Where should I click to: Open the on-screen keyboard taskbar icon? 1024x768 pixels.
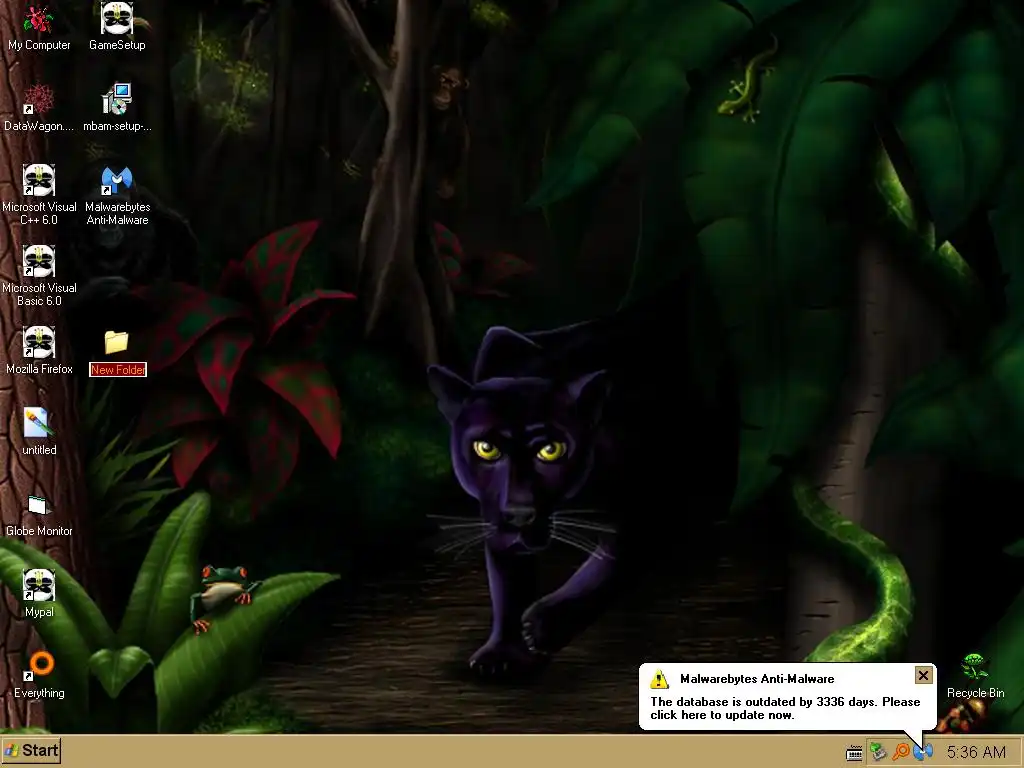(854, 754)
